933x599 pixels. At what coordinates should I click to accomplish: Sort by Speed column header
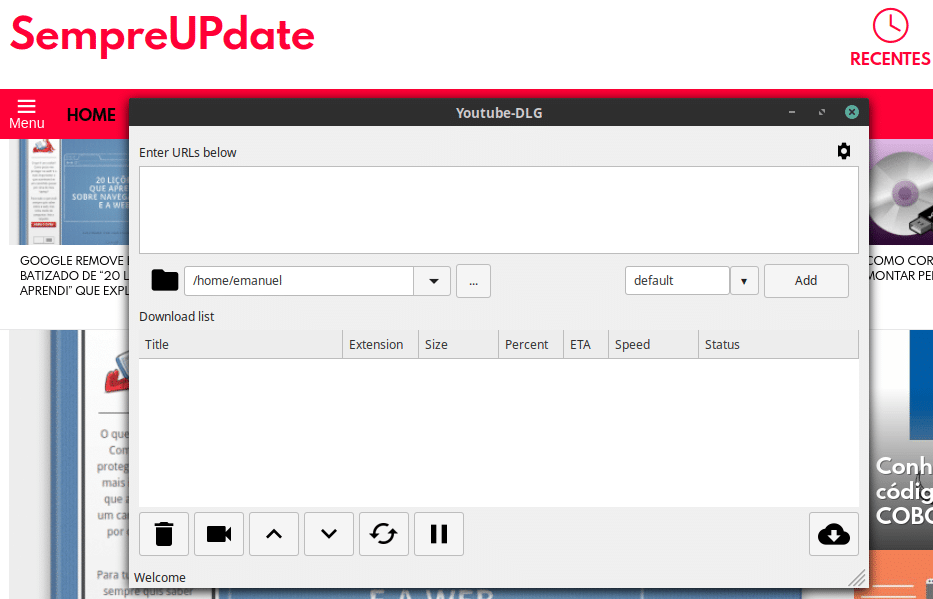point(653,344)
